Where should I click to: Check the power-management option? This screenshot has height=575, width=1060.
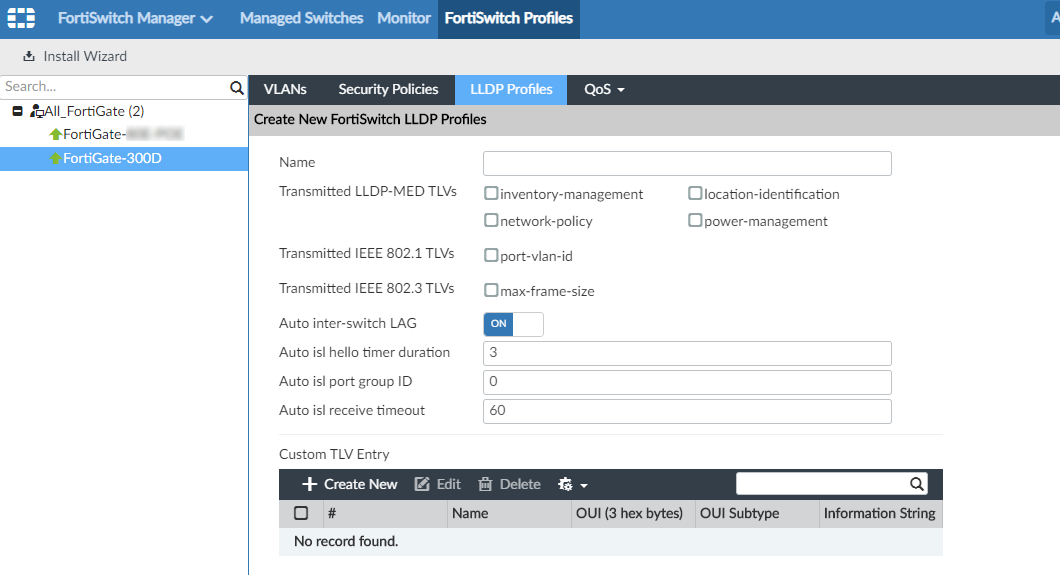695,221
